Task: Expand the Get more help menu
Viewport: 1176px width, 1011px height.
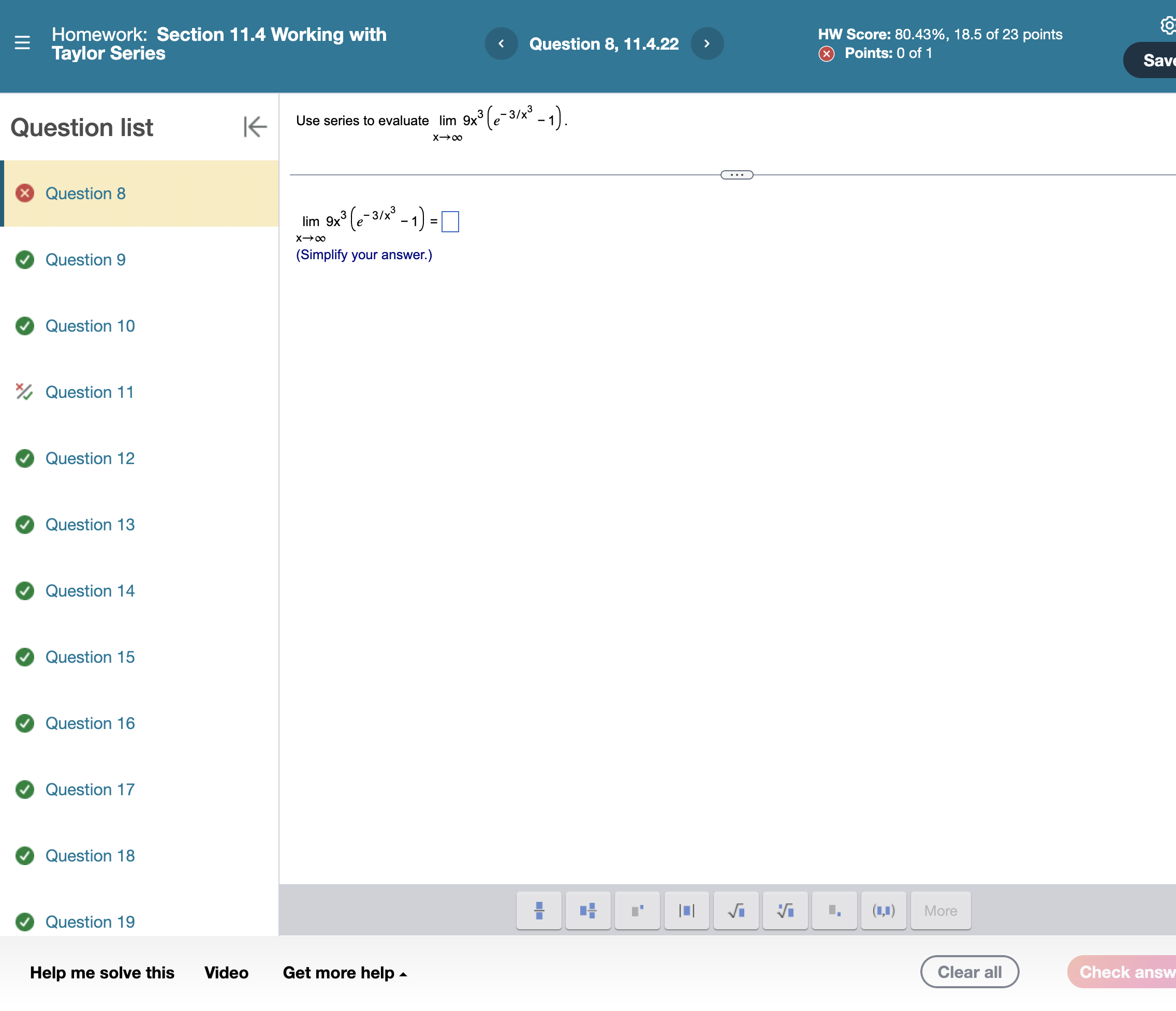Action: coord(345,972)
